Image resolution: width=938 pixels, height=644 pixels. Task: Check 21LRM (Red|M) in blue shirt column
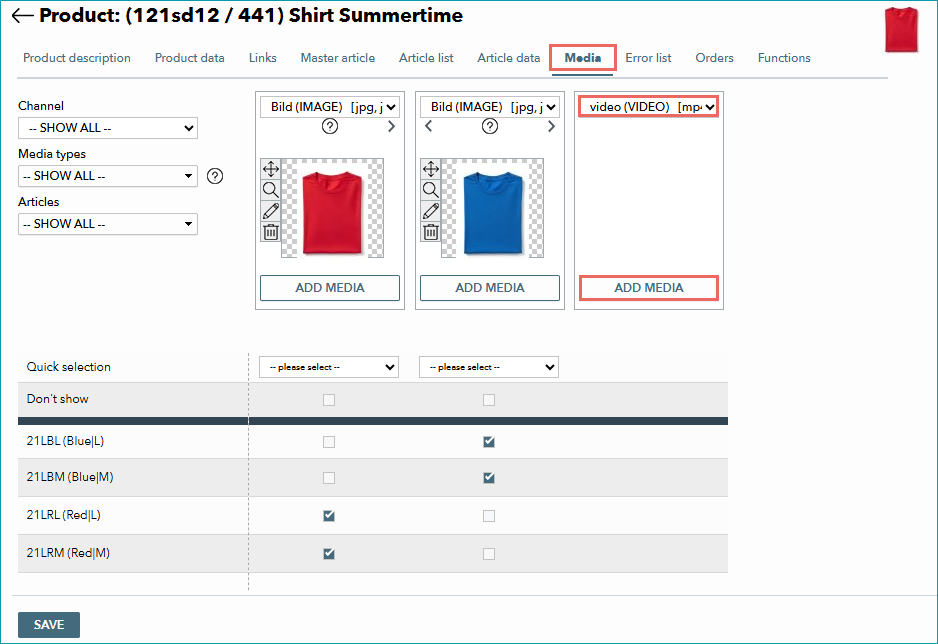click(x=489, y=554)
